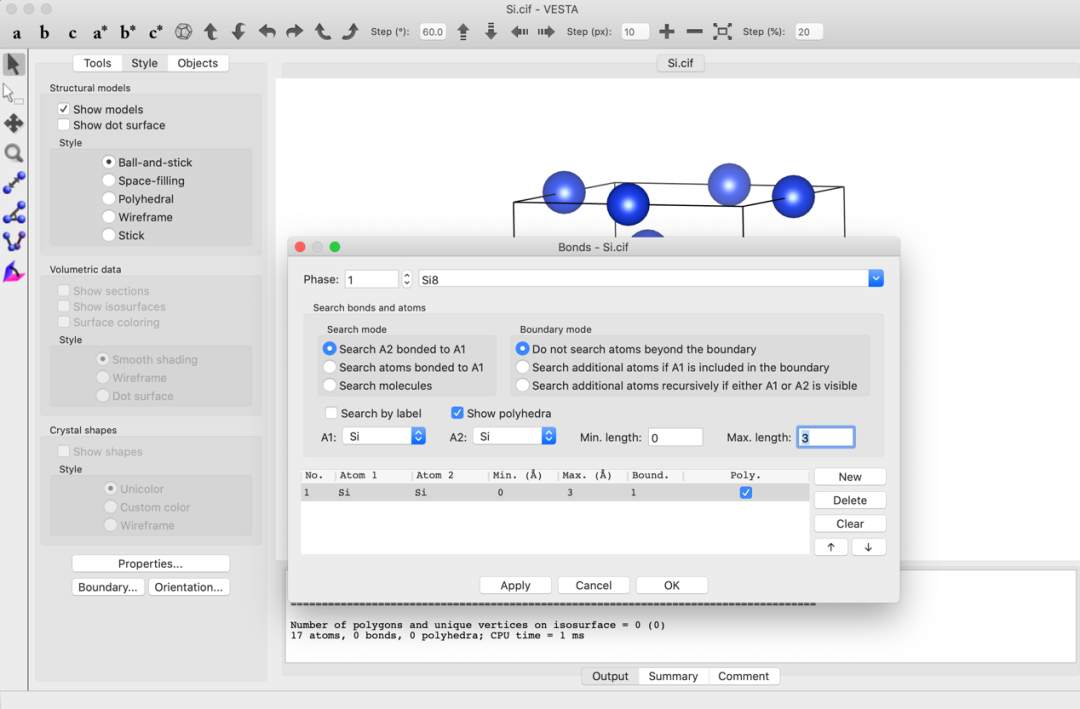Switch to the Style tab
Viewport: 1080px width, 709px height.
[x=145, y=63]
